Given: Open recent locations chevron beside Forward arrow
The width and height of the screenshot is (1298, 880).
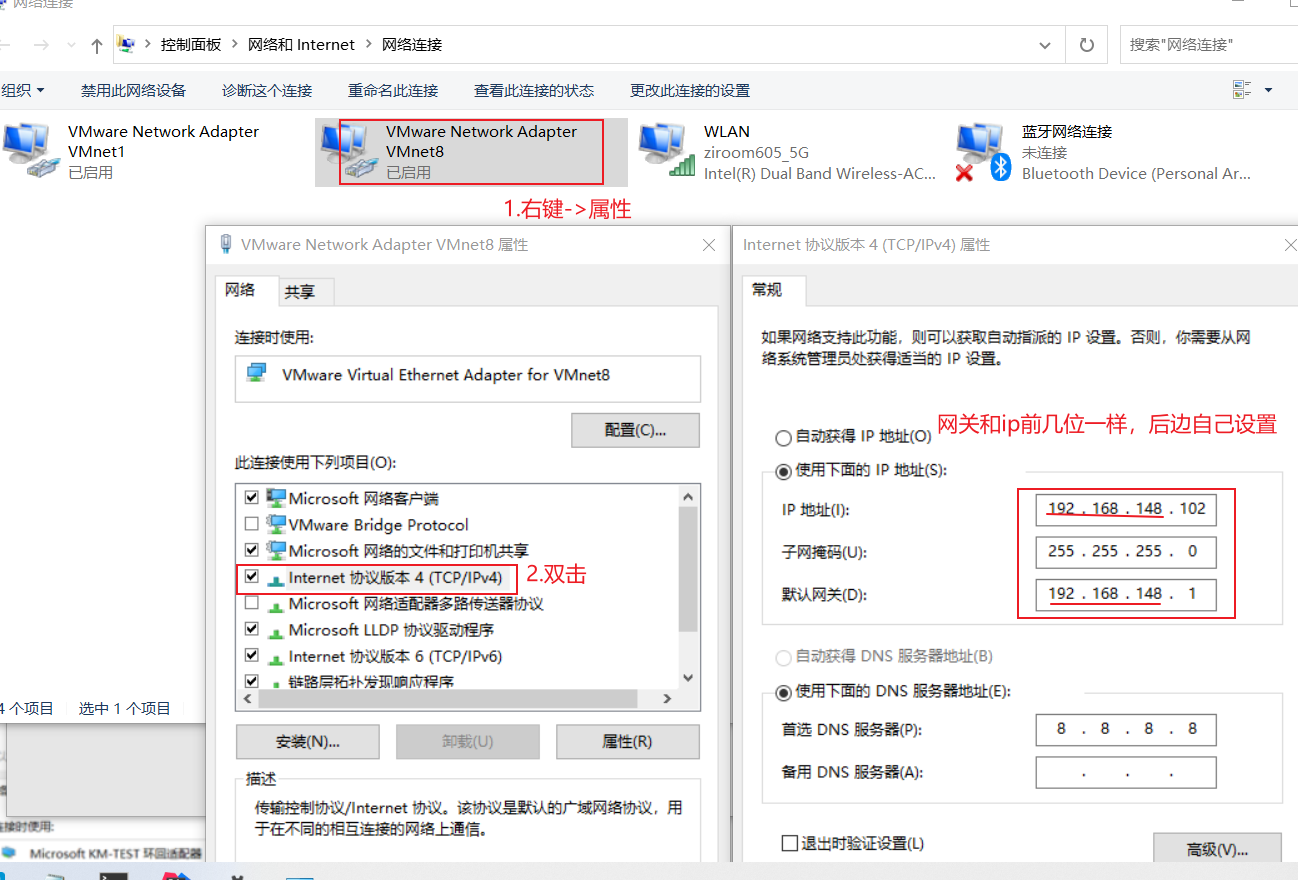Looking at the screenshot, I should click(70, 46).
